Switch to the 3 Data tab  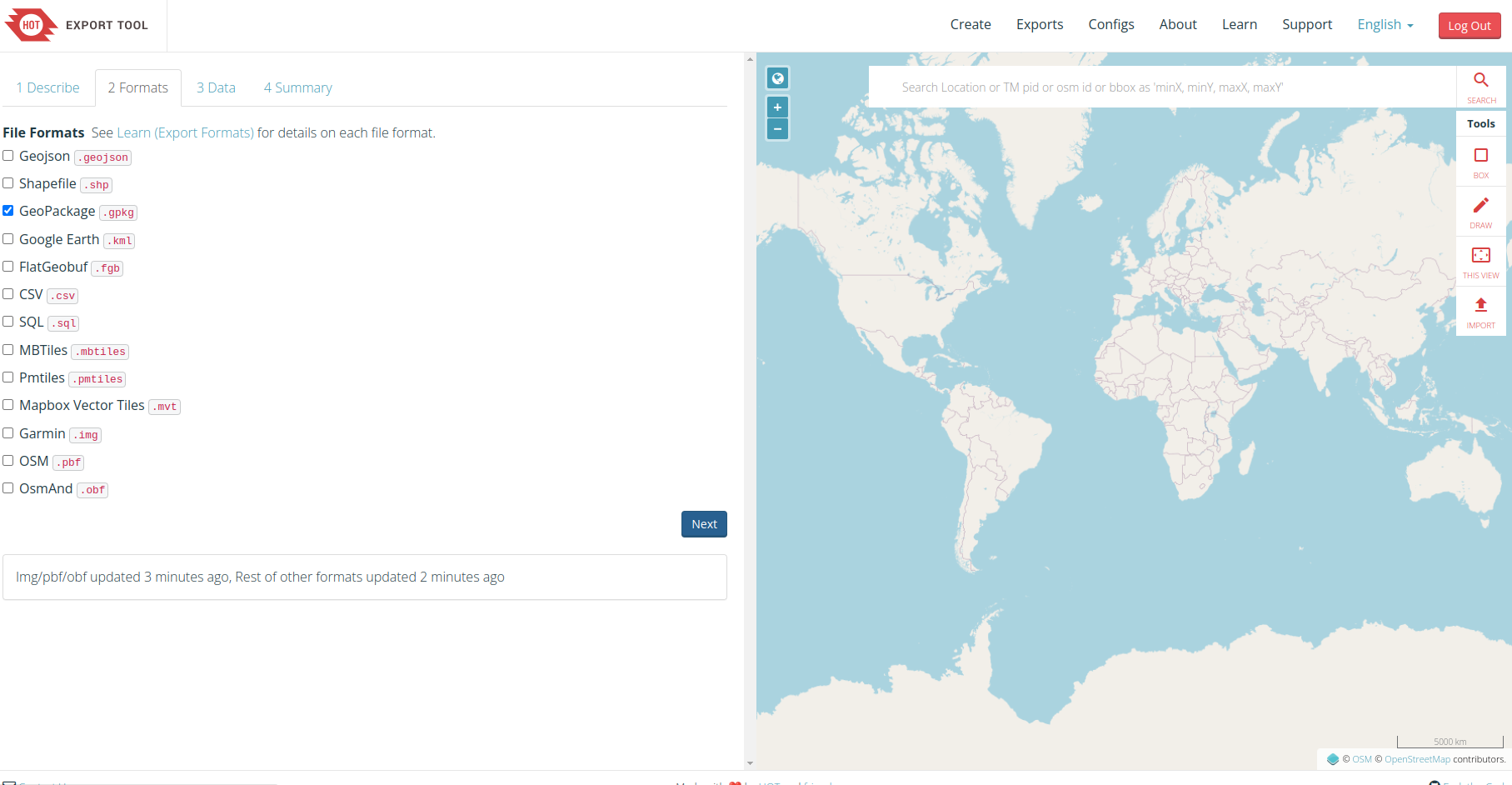216,87
